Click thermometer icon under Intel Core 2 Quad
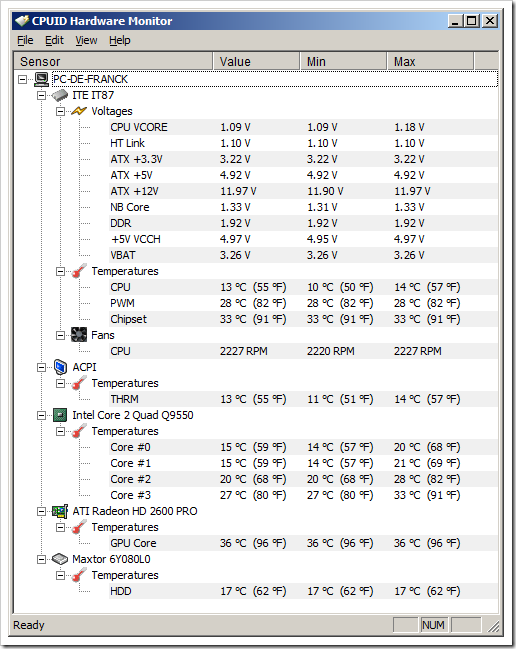This screenshot has width=516, height=649. pos(79,431)
